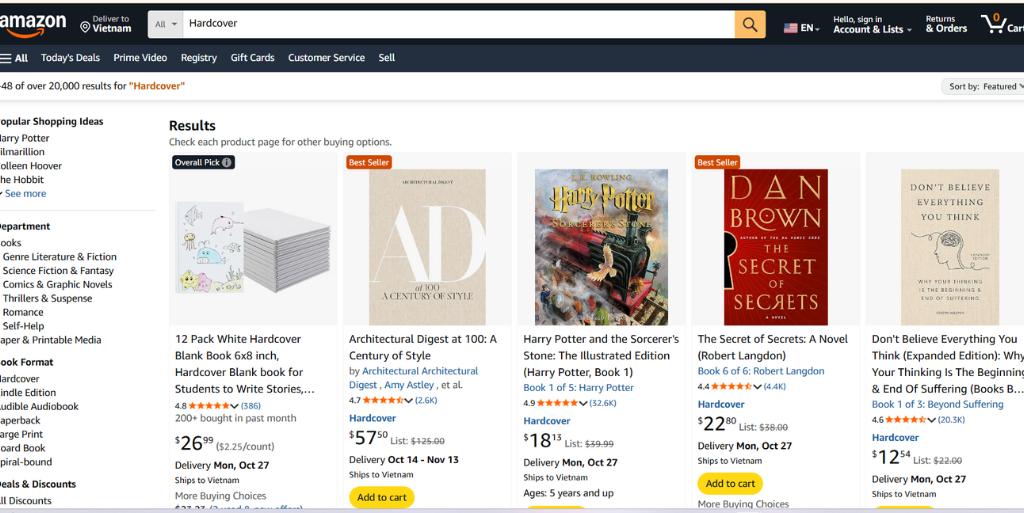Click the Amazon logo
Image resolution: width=1024 pixels, height=513 pixels.
34,23
